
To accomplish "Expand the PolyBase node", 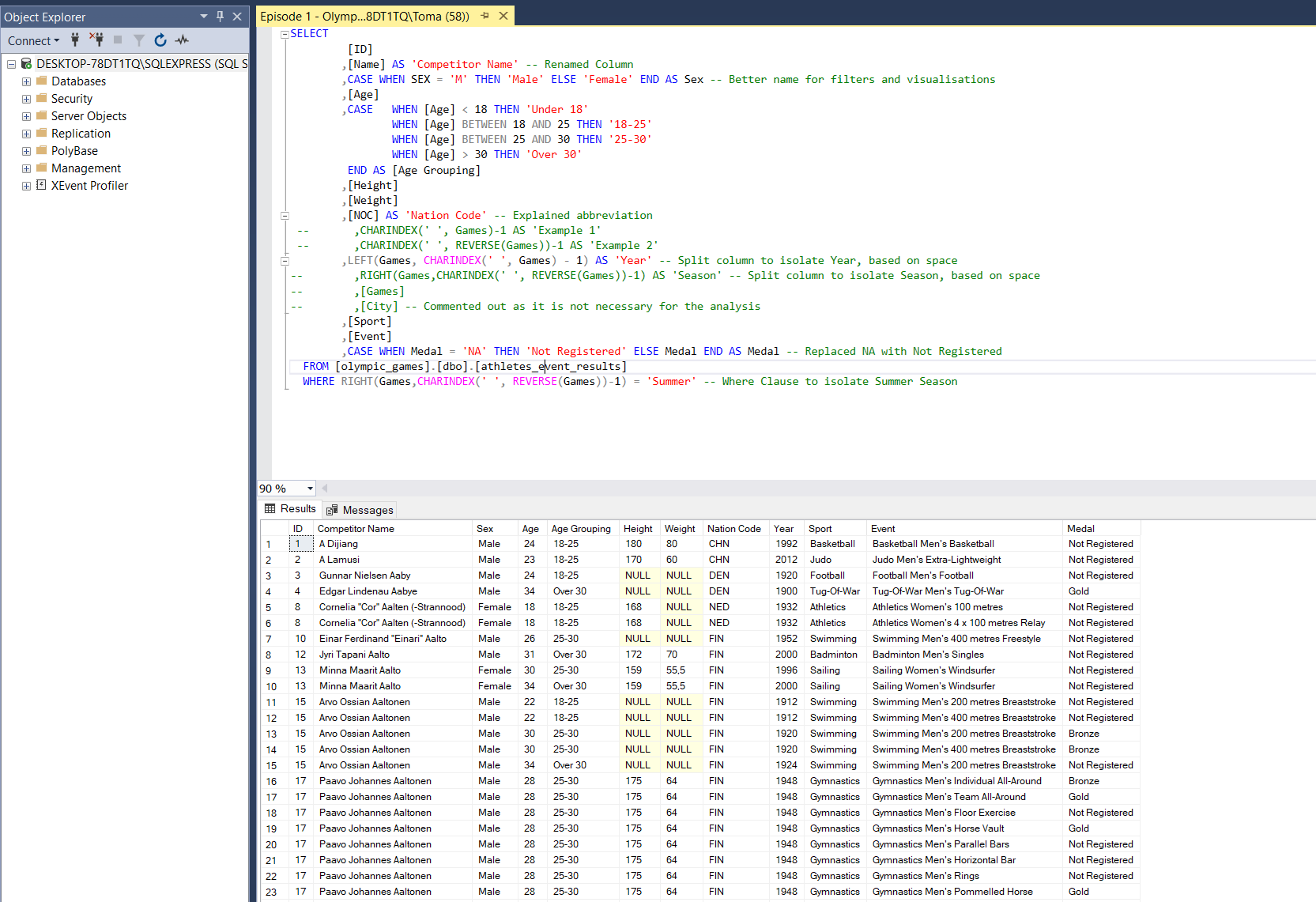I will click(x=26, y=151).
